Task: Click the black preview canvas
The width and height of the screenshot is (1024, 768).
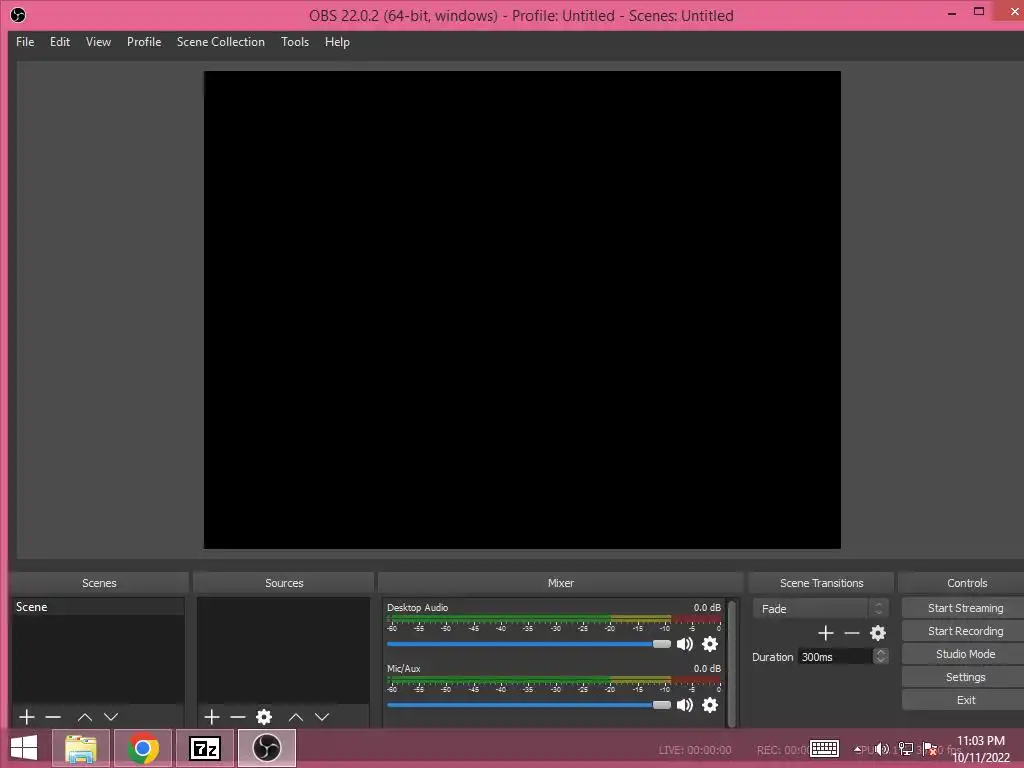Action: (x=522, y=310)
